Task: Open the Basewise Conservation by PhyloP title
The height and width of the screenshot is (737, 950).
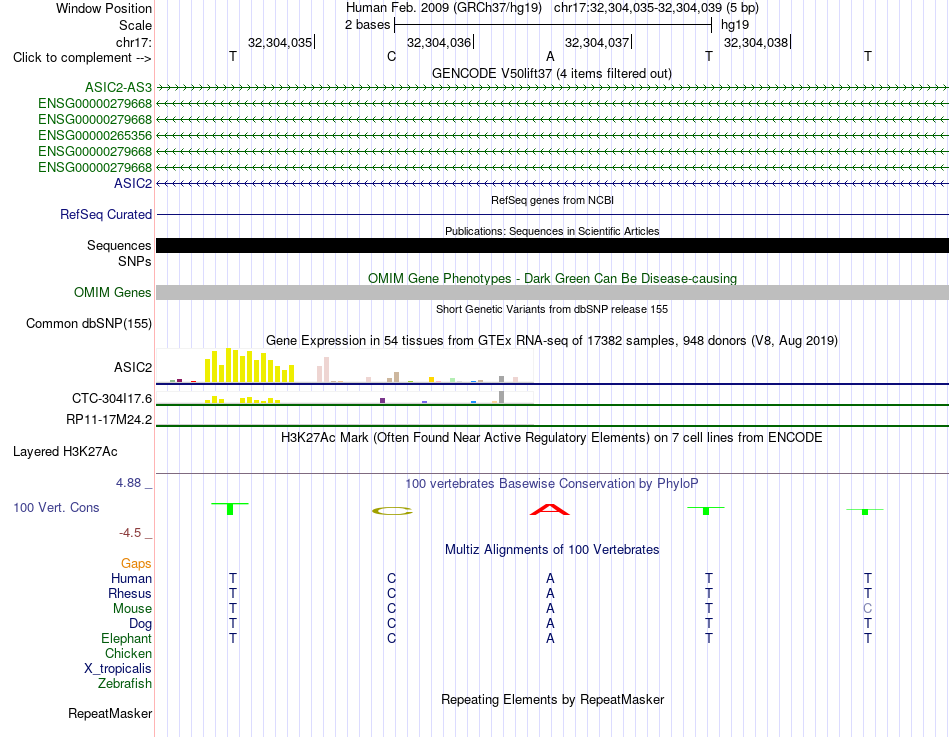Action: click(x=552, y=484)
